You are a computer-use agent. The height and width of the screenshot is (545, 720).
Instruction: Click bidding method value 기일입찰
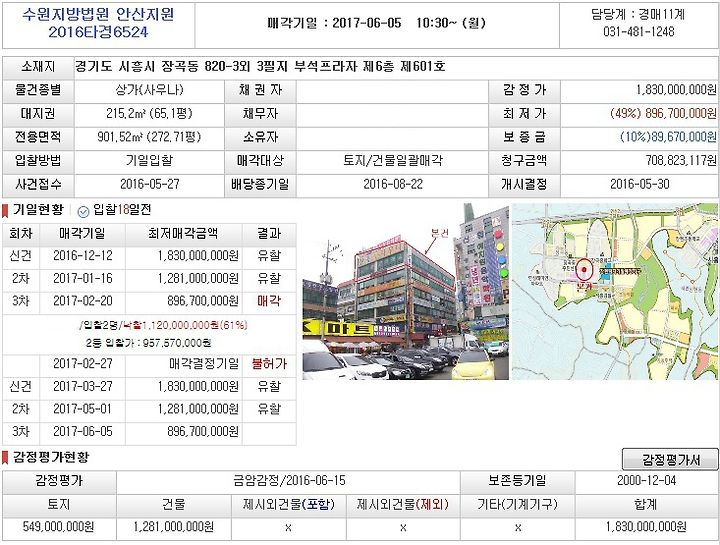(149, 161)
